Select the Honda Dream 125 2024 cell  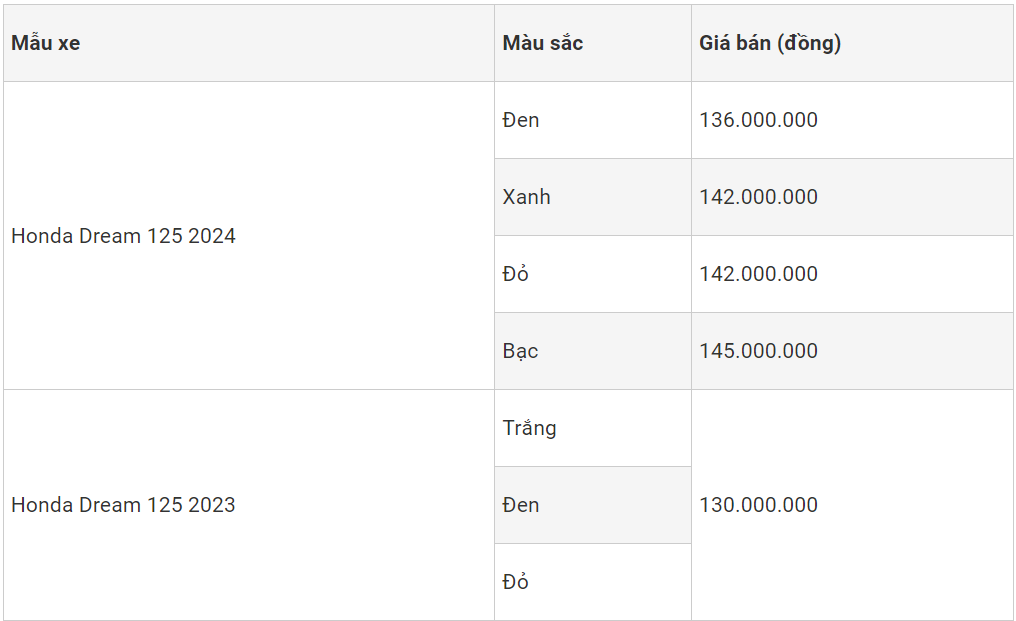pos(124,236)
